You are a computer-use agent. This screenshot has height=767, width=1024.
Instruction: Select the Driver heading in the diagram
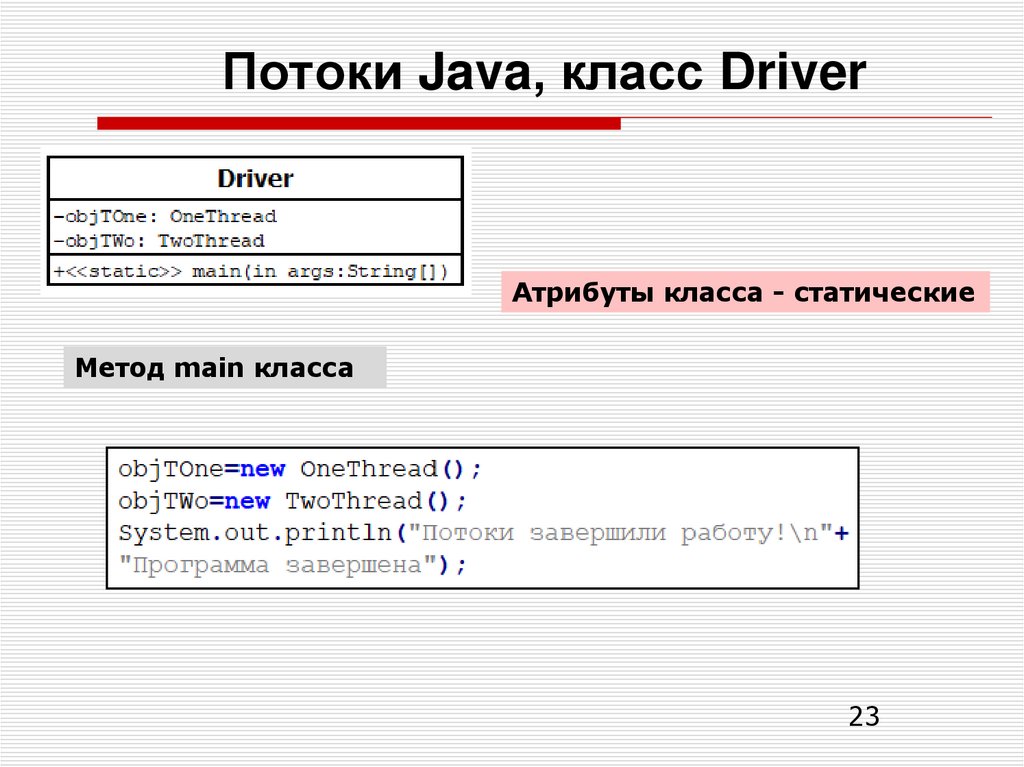(254, 178)
